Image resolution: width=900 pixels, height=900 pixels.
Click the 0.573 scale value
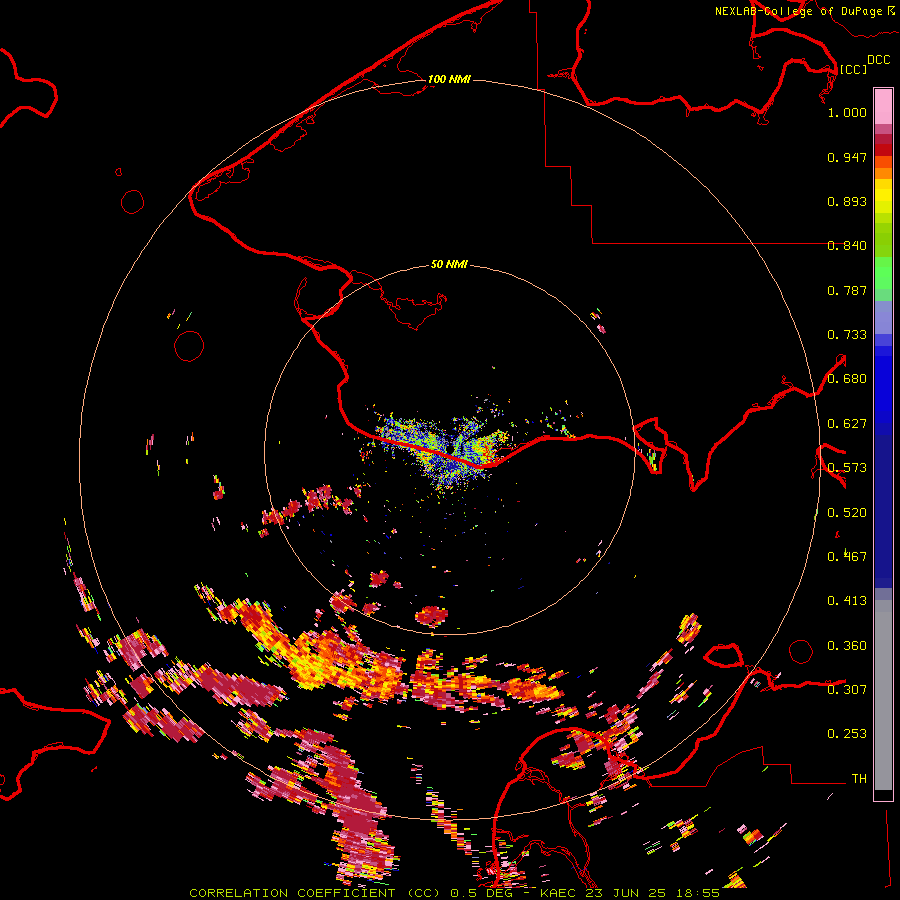[847, 468]
